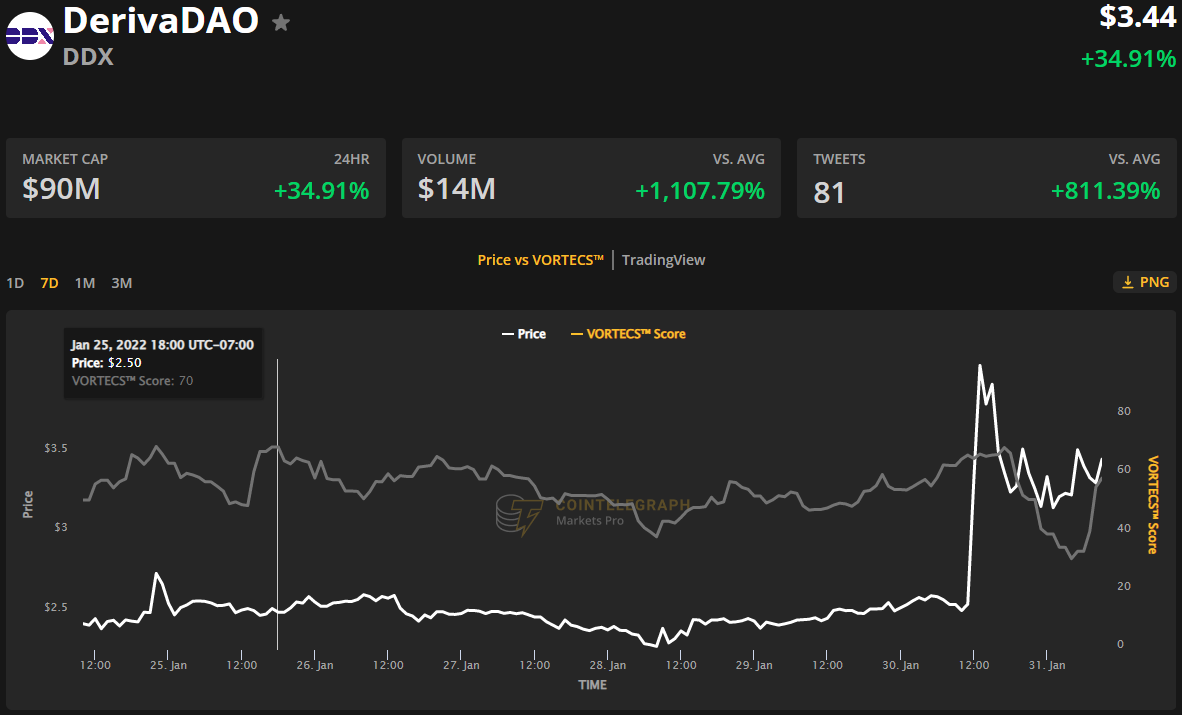The height and width of the screenshot is (715, 1182).
Task: Click the Cointelegraph Markets Pro watermark logo
Action: coord(519,514)
